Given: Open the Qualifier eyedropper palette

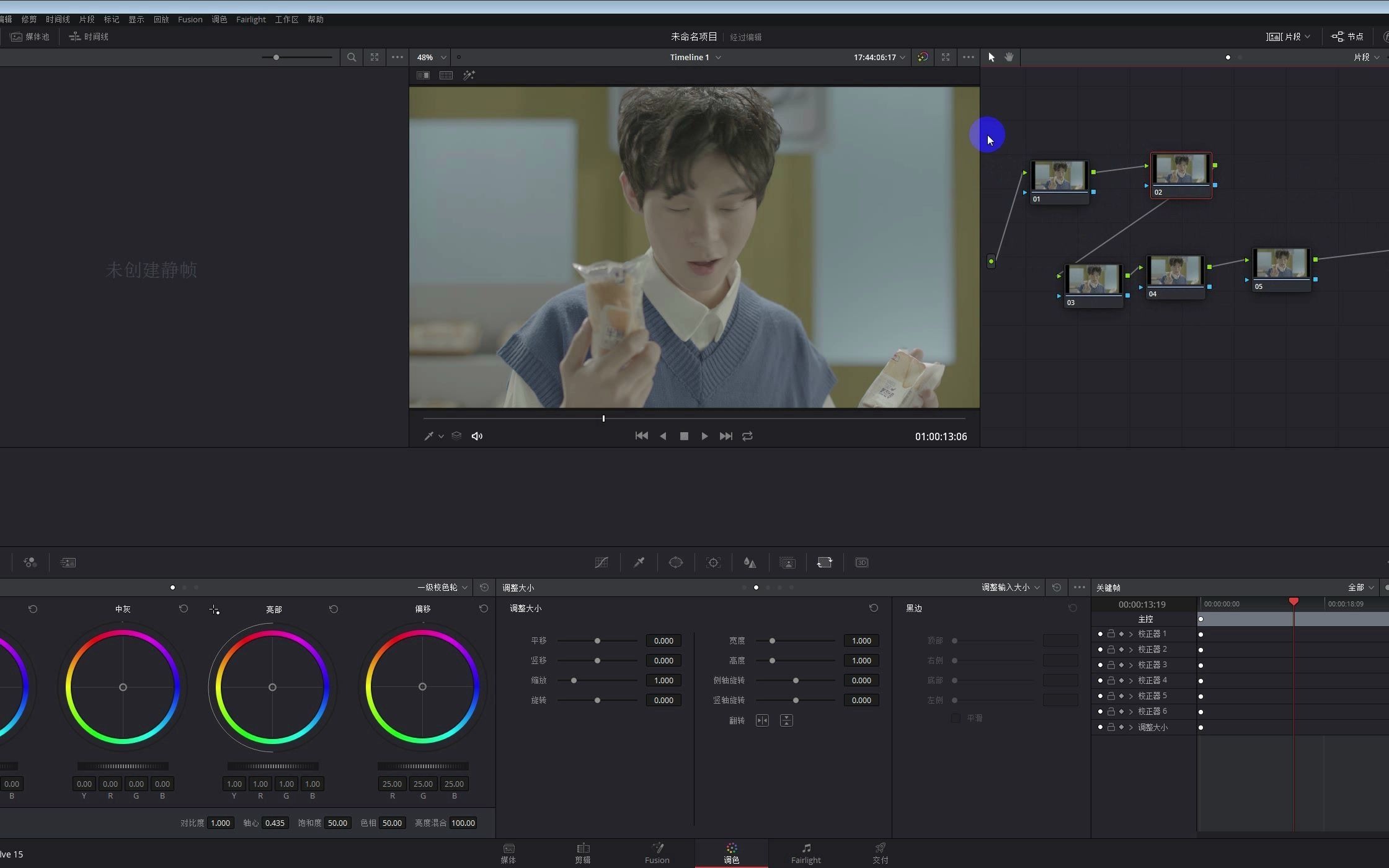Looking at the screenshot, I should 639,562.
